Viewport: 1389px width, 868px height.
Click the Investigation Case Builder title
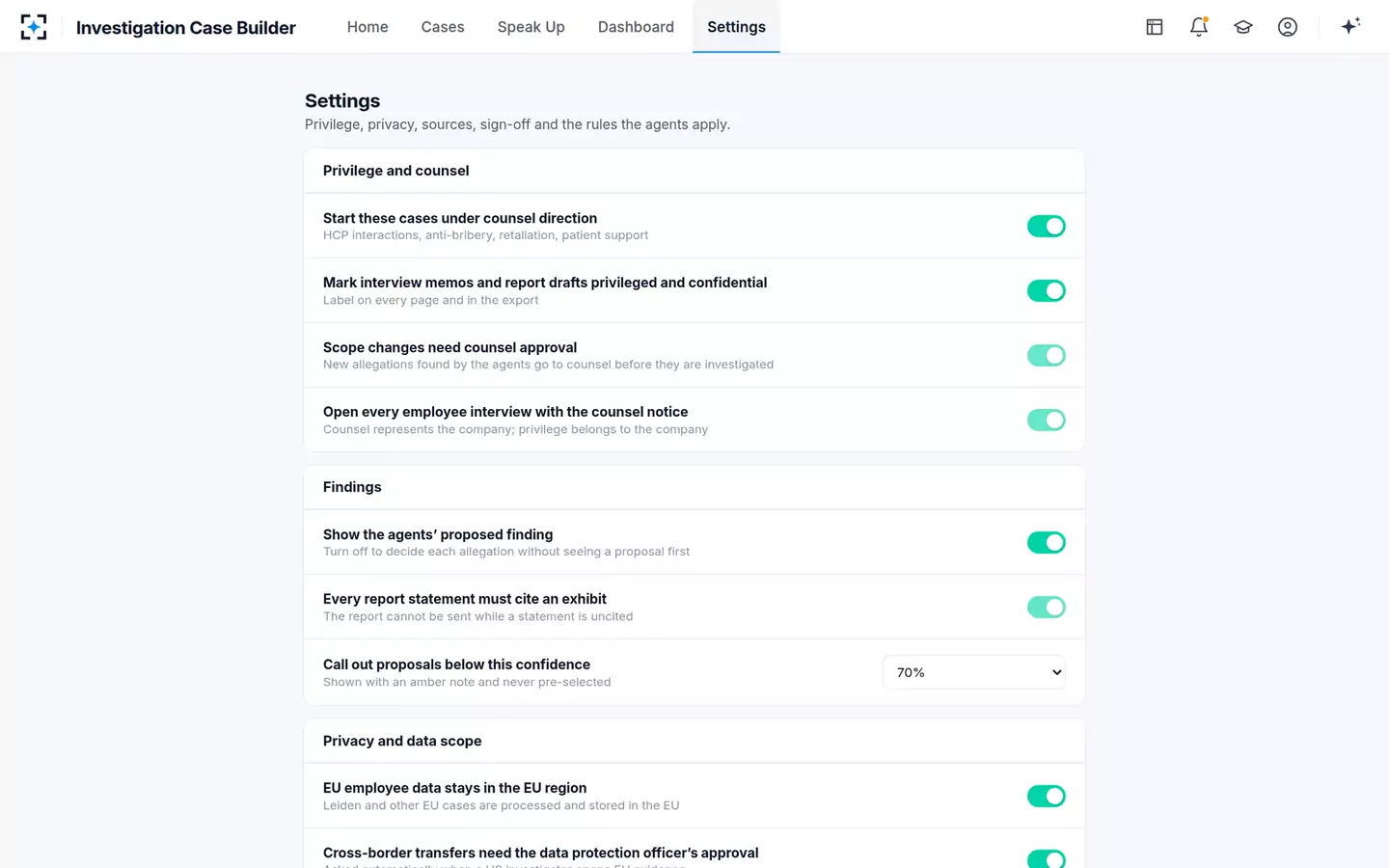[x=186, y=28]
